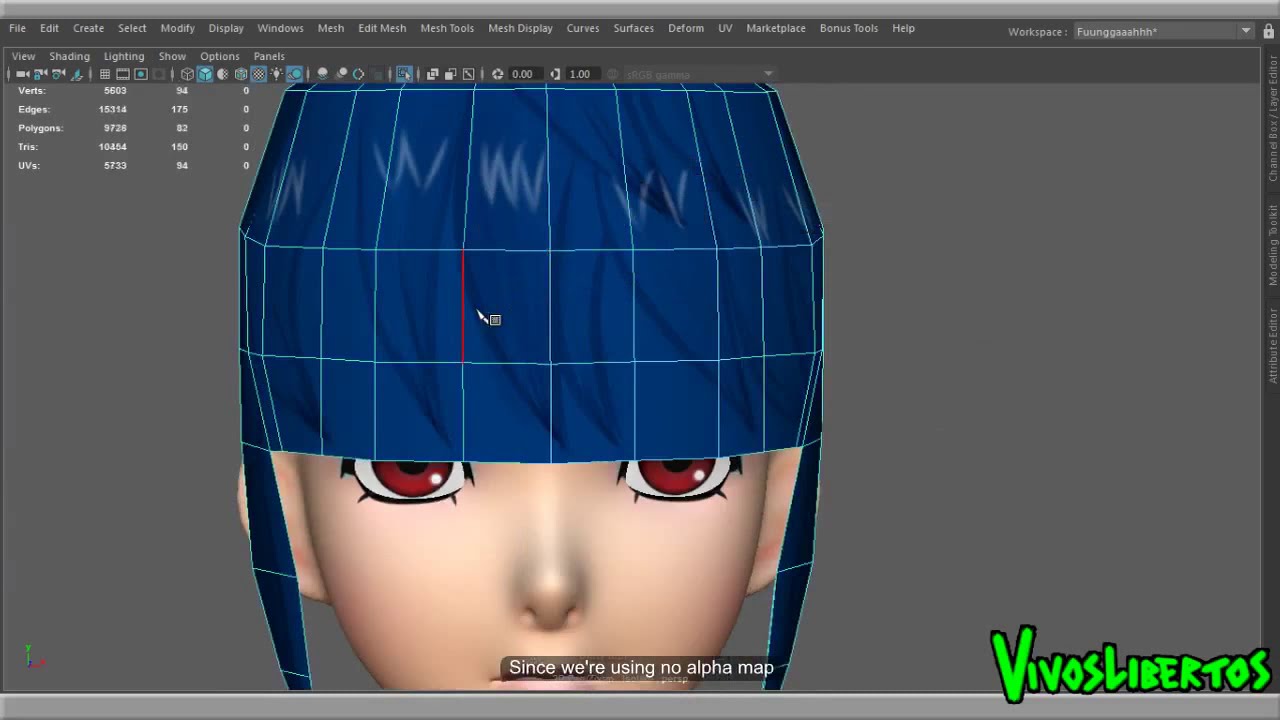This screenshot has width=1280, height=720.
Task: Toggle screen space ambient occlusion icon
Action: (322, 74)
